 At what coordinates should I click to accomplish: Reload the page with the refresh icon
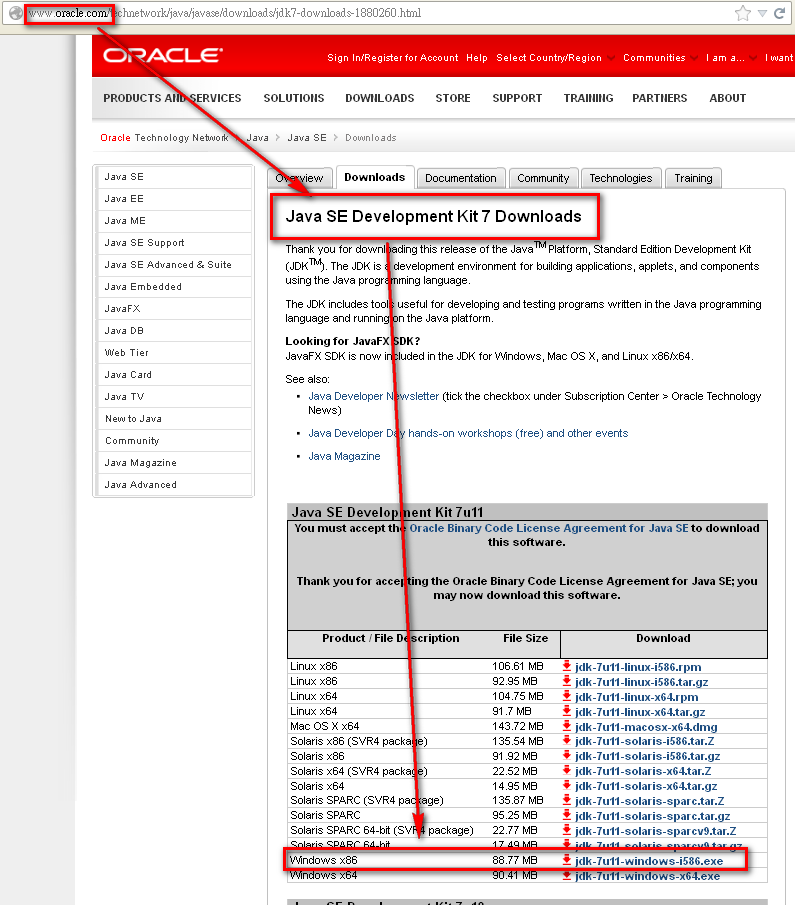coord(779,13)
